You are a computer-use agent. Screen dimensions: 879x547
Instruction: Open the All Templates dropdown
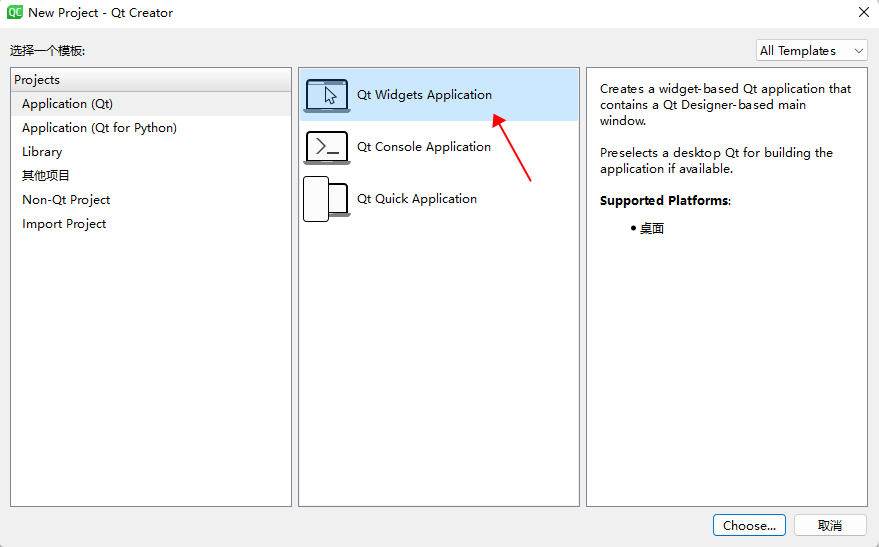811,50
